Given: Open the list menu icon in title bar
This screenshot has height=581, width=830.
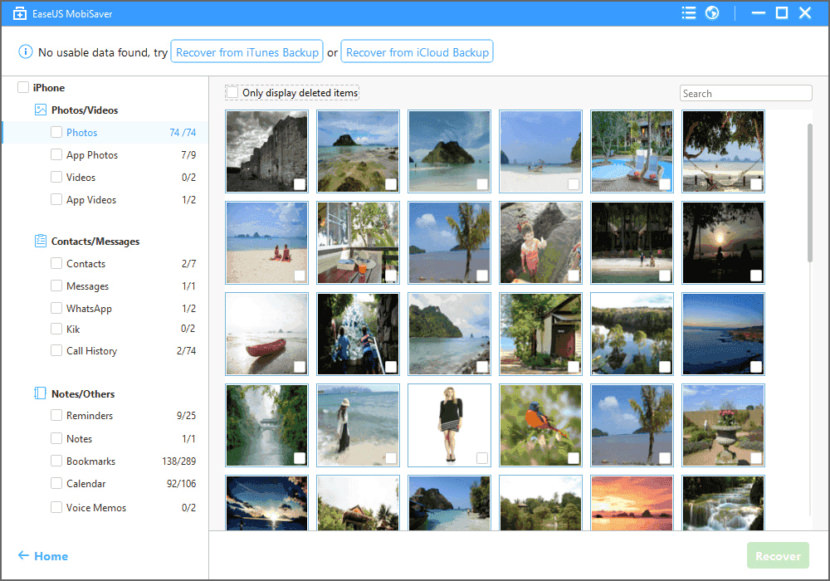Looking at the screenshot, I should pyautogui.click(x=688, y=13).
